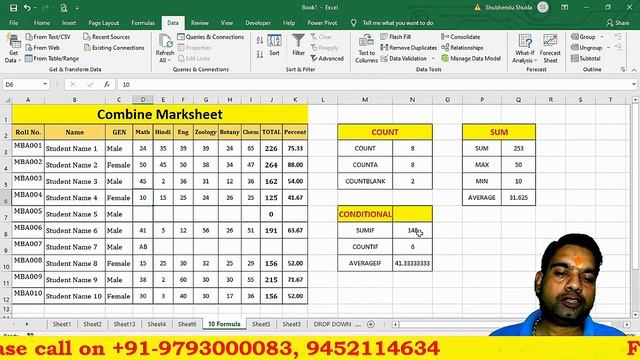640x360 pixels.
Task: Click Tell me what you want search
Action: (x=392, y=23)
